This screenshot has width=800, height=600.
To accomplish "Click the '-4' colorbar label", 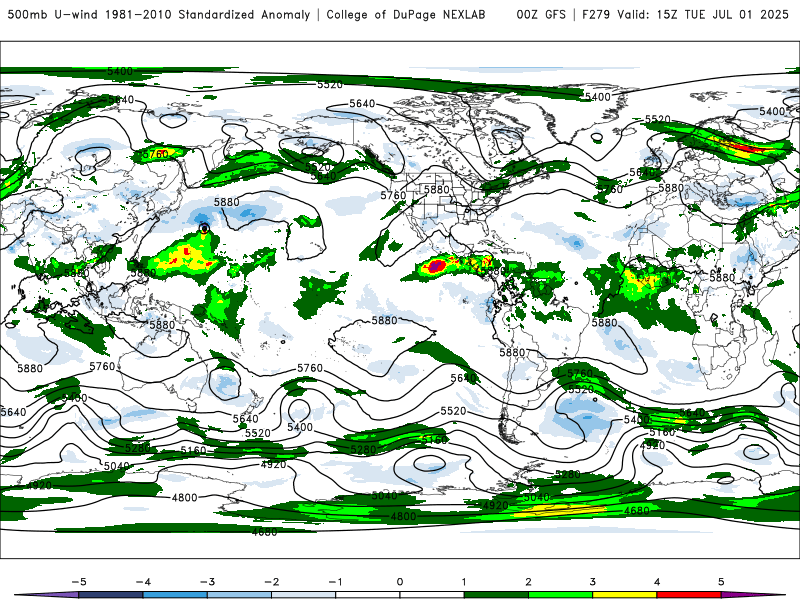I will (x=143, y=582).
